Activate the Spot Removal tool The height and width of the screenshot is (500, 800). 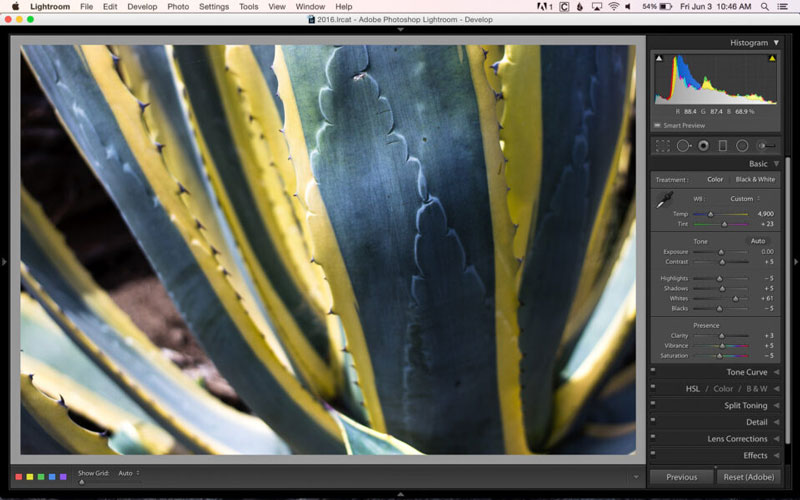[x=683, y=146]
